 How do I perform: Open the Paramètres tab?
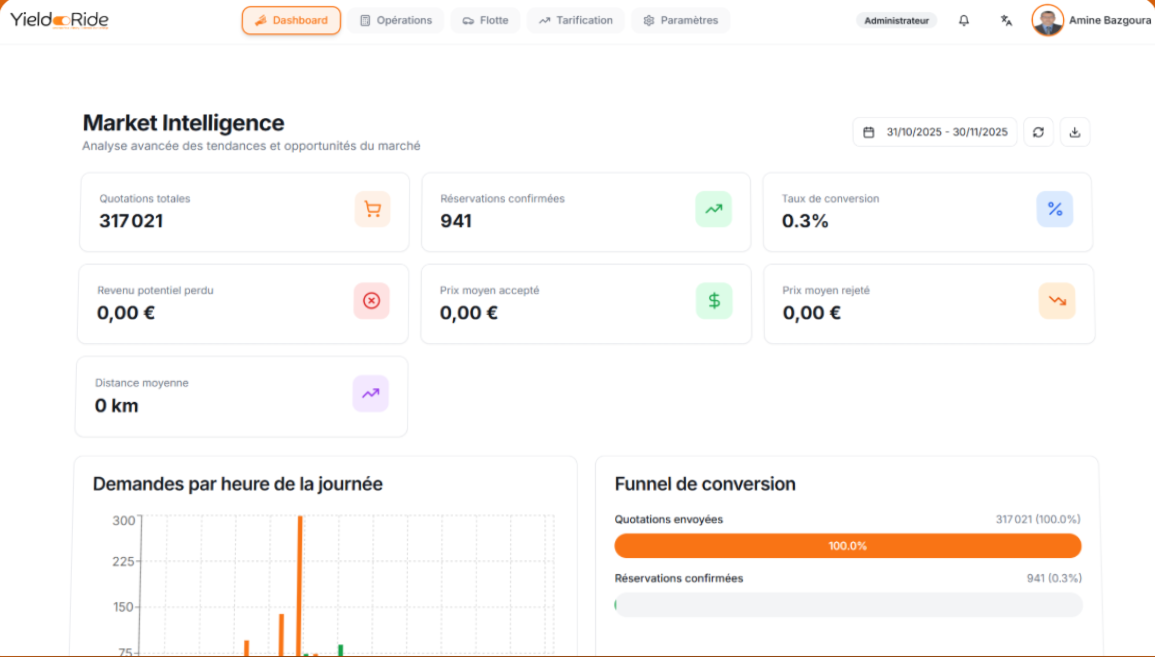(681, 20)
